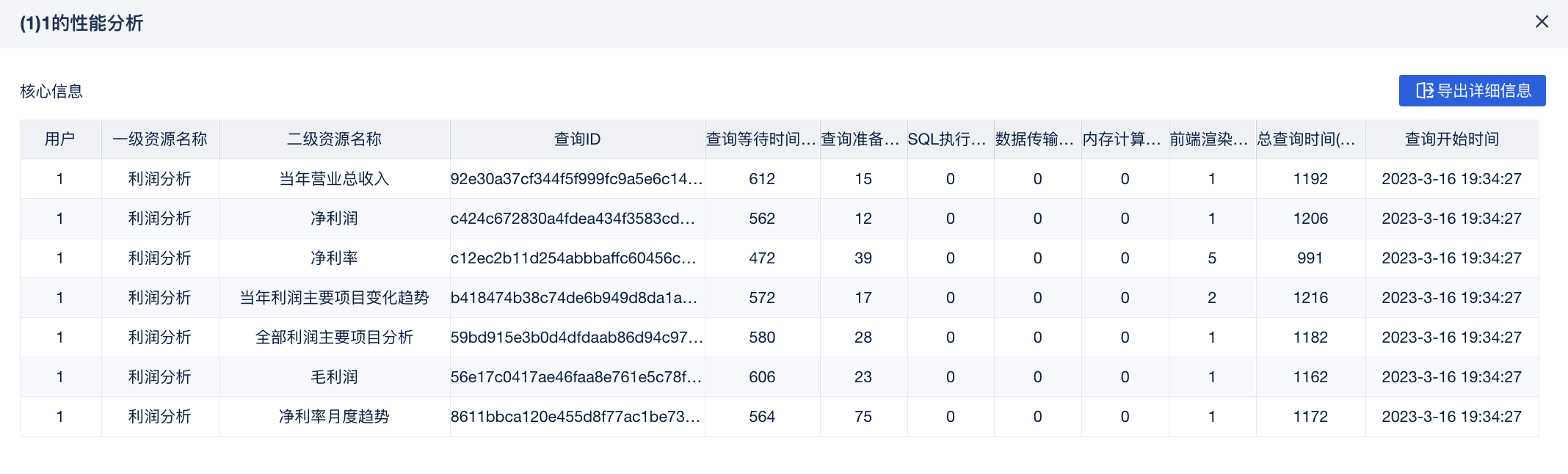The image size is (1568, 474).
Task: Select the 净利率 resource name cell
Action: coord(334,258)
